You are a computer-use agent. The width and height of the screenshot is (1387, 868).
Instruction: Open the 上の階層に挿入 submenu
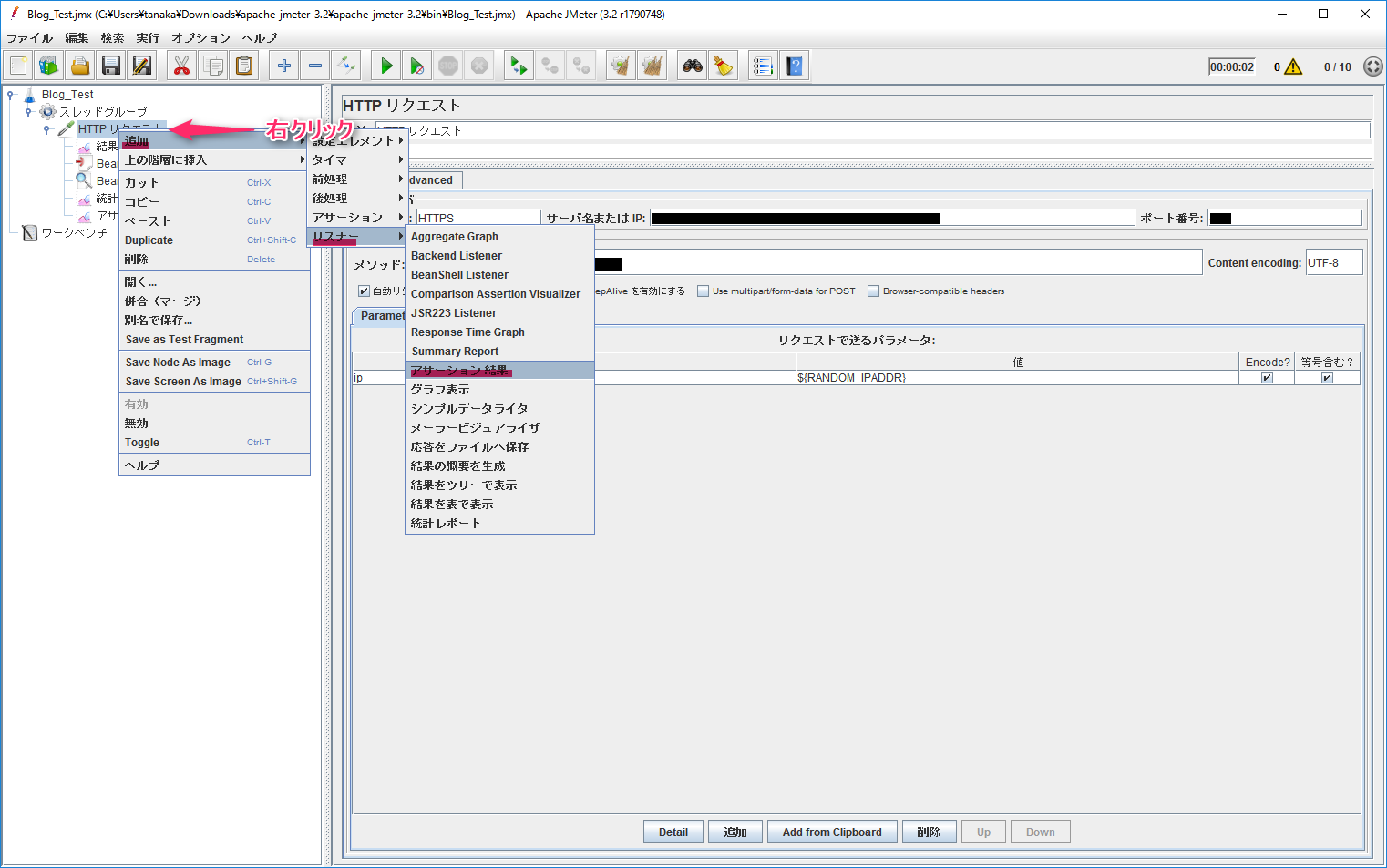[x=214, y=160]
